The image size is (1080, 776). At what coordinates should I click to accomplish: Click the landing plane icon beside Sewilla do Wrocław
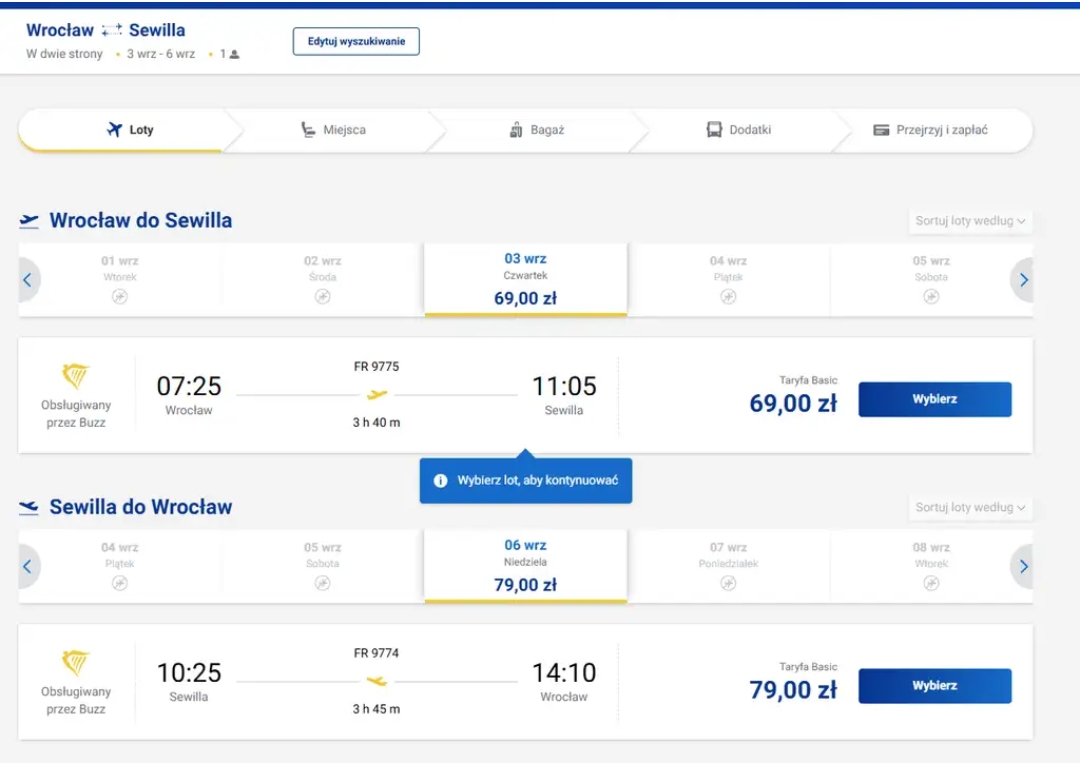click(x=29, y=507)
